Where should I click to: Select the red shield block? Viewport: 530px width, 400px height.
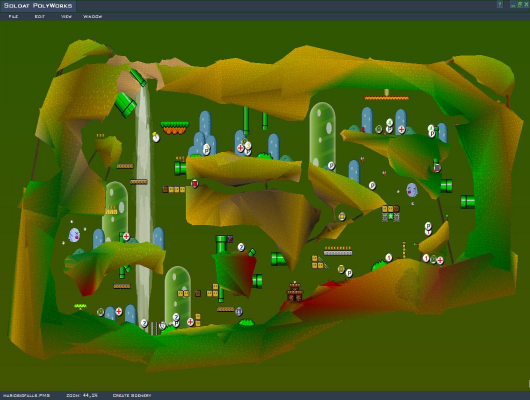195,184
